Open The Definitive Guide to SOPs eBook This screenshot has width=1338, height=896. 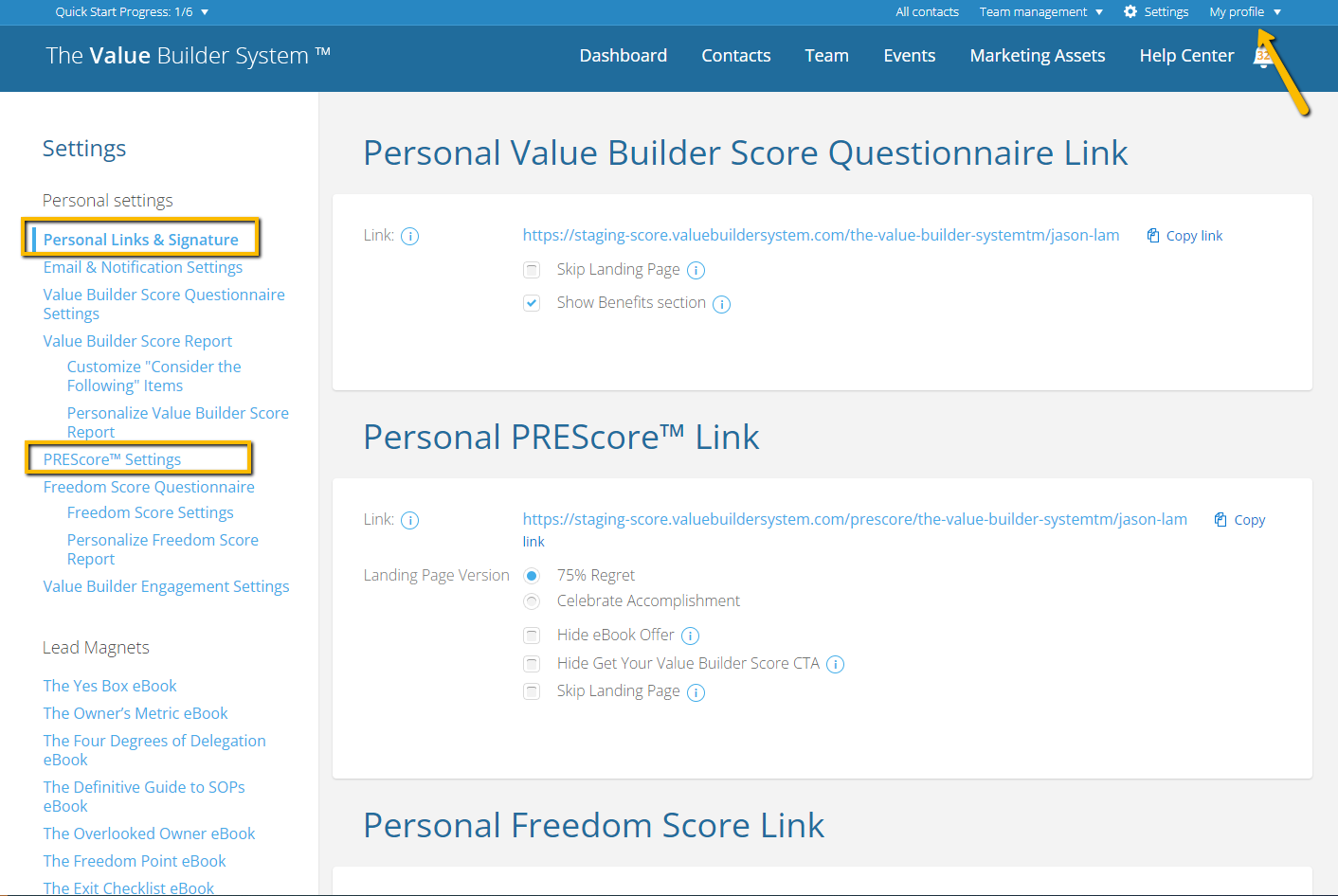pos(144,797)
